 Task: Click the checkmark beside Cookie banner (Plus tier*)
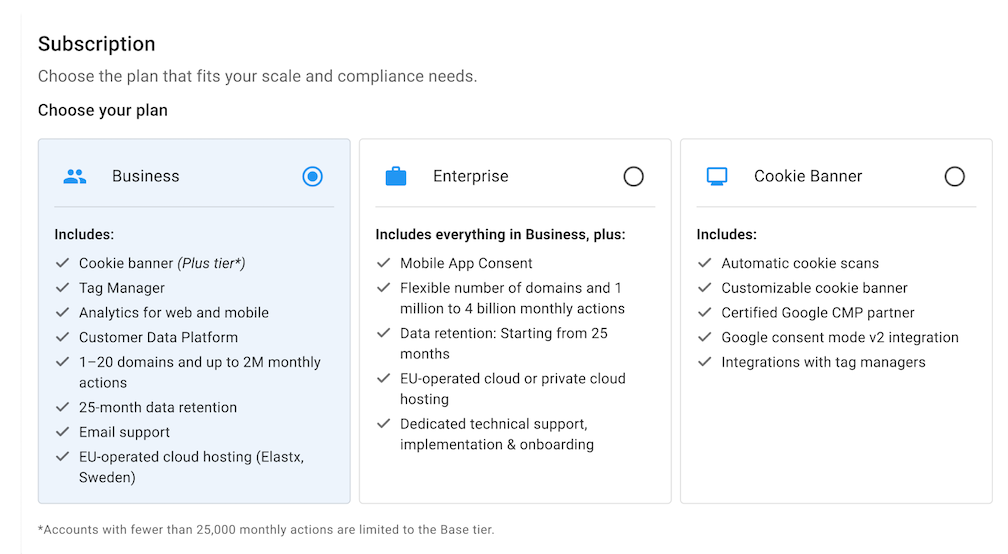62,263
